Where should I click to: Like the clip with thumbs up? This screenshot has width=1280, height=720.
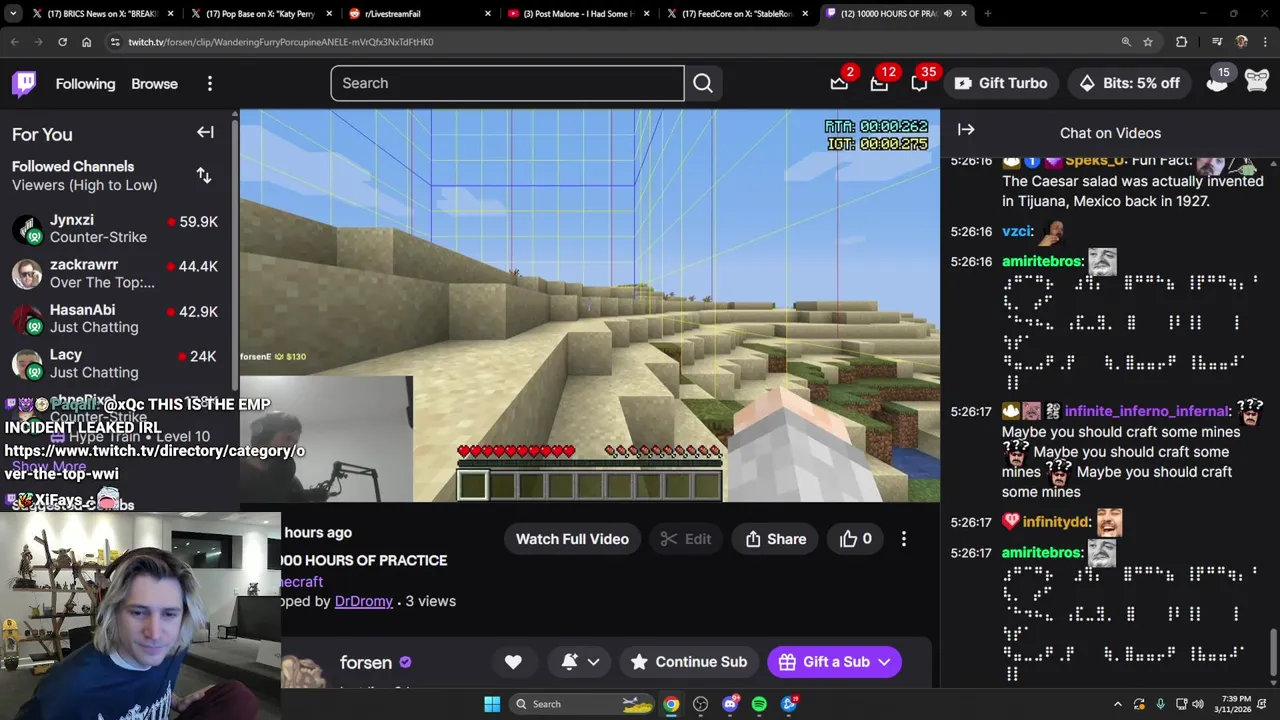(x=856, y=539)
